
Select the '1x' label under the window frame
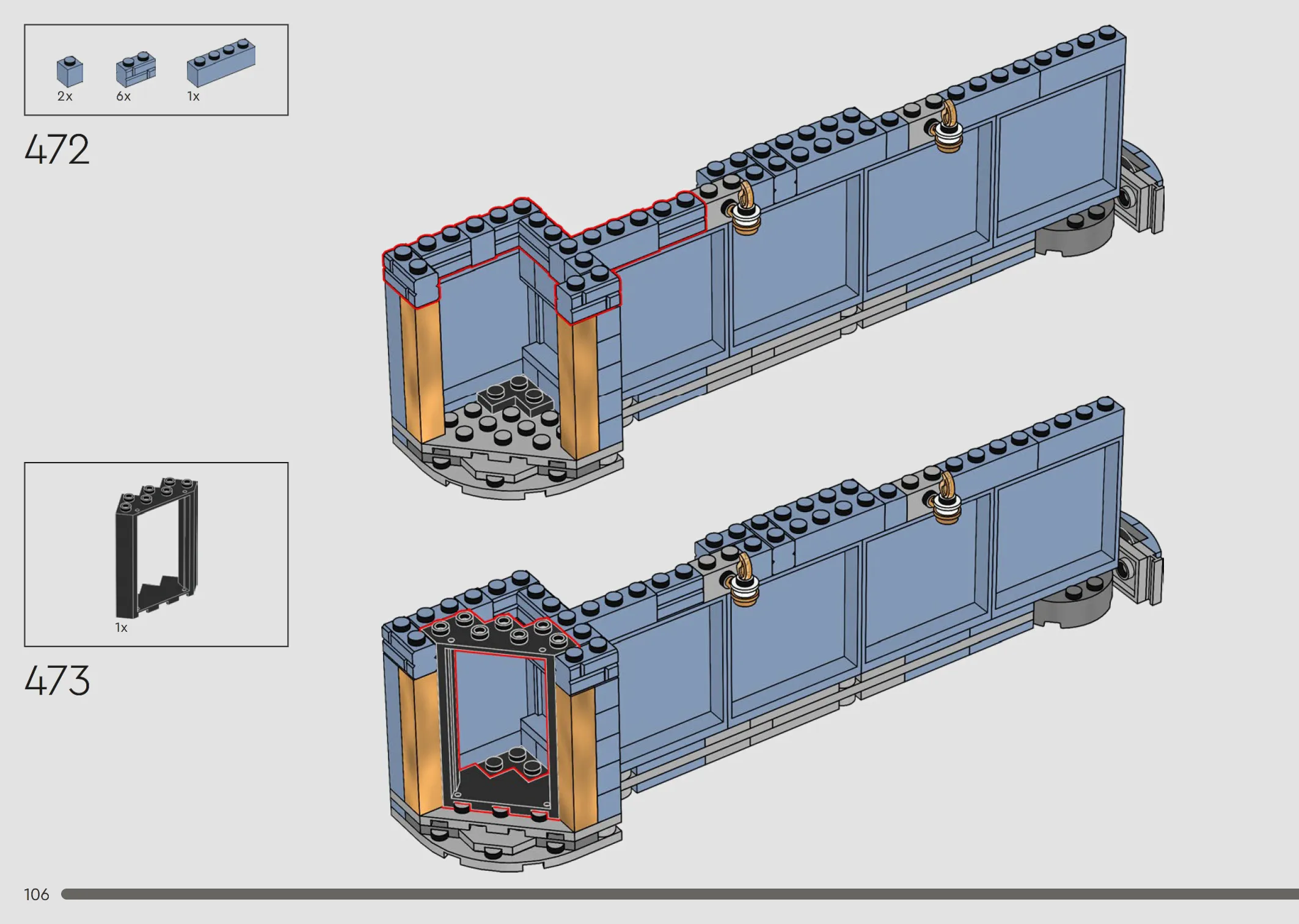pyautogui.click(x=121, y=628)
